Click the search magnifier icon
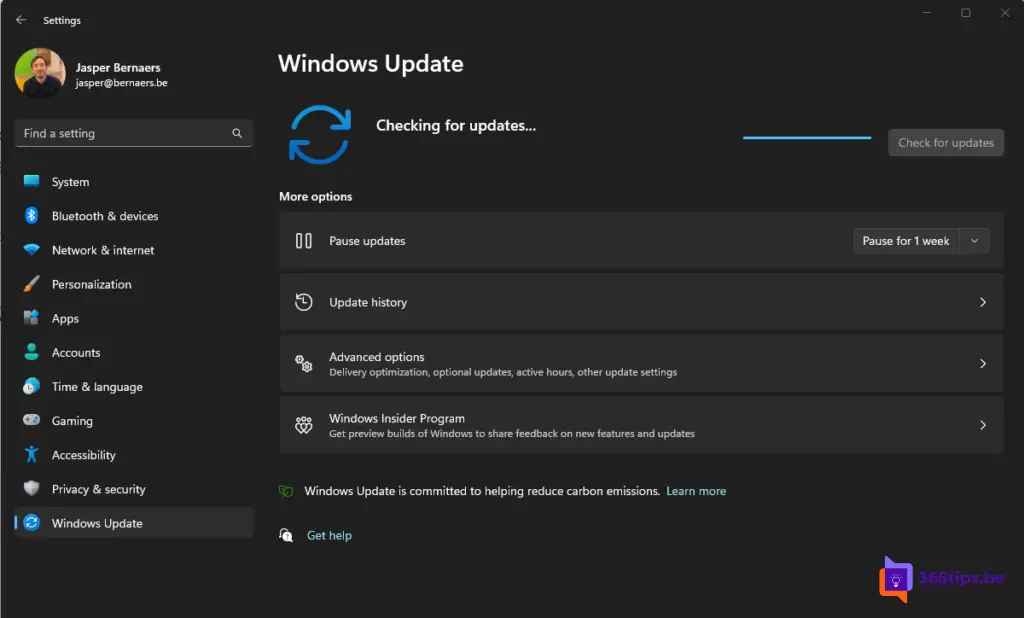The width and height of the screenshot is (1024, 618). [x=237, y=133]
